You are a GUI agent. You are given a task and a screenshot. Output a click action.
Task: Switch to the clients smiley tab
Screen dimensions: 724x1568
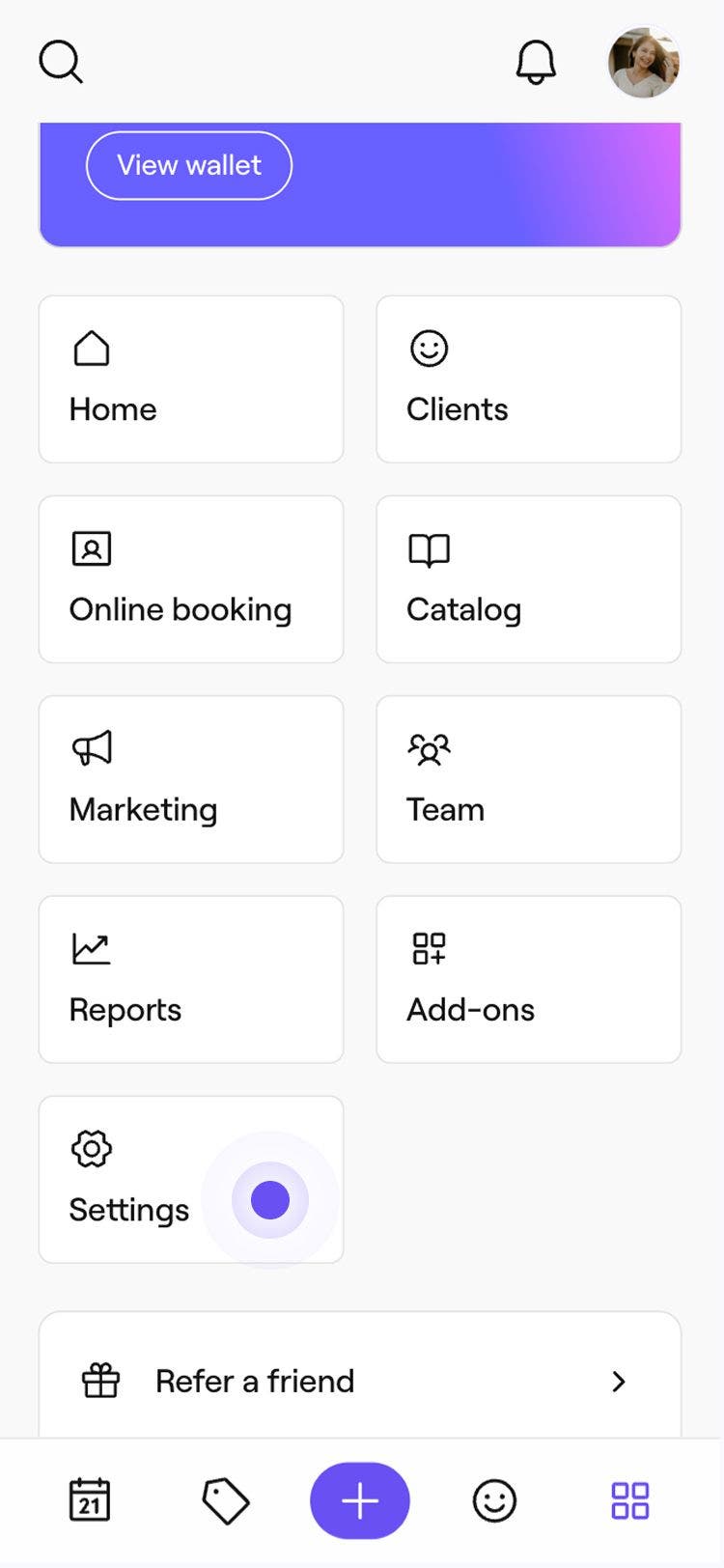494,1500
